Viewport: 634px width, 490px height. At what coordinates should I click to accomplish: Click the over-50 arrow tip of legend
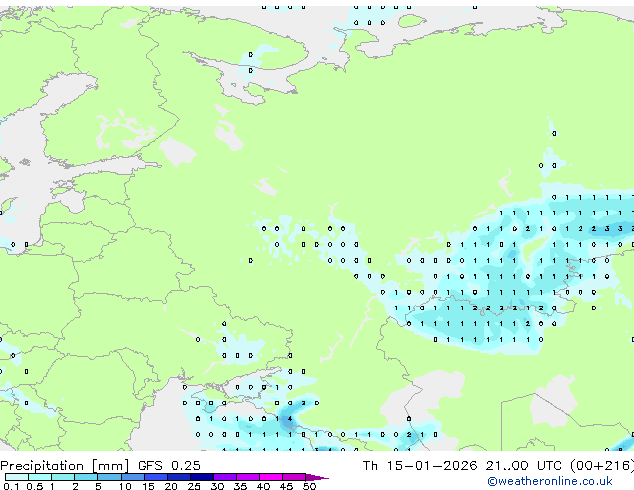pos(317,477)
